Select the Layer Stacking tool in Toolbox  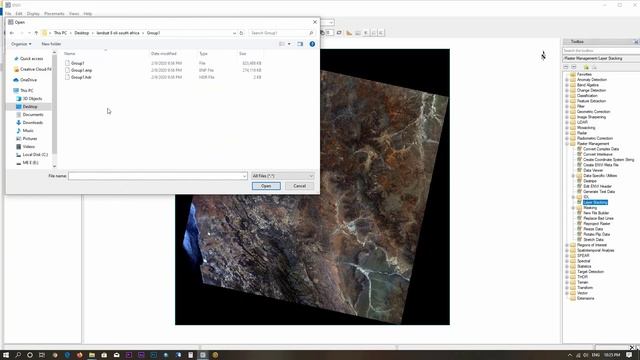coord(595,202)
